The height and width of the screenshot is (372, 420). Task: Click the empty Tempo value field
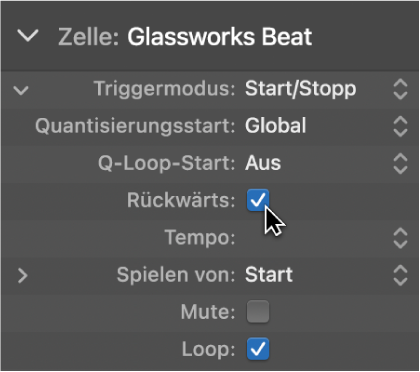[x=315, y=238]
